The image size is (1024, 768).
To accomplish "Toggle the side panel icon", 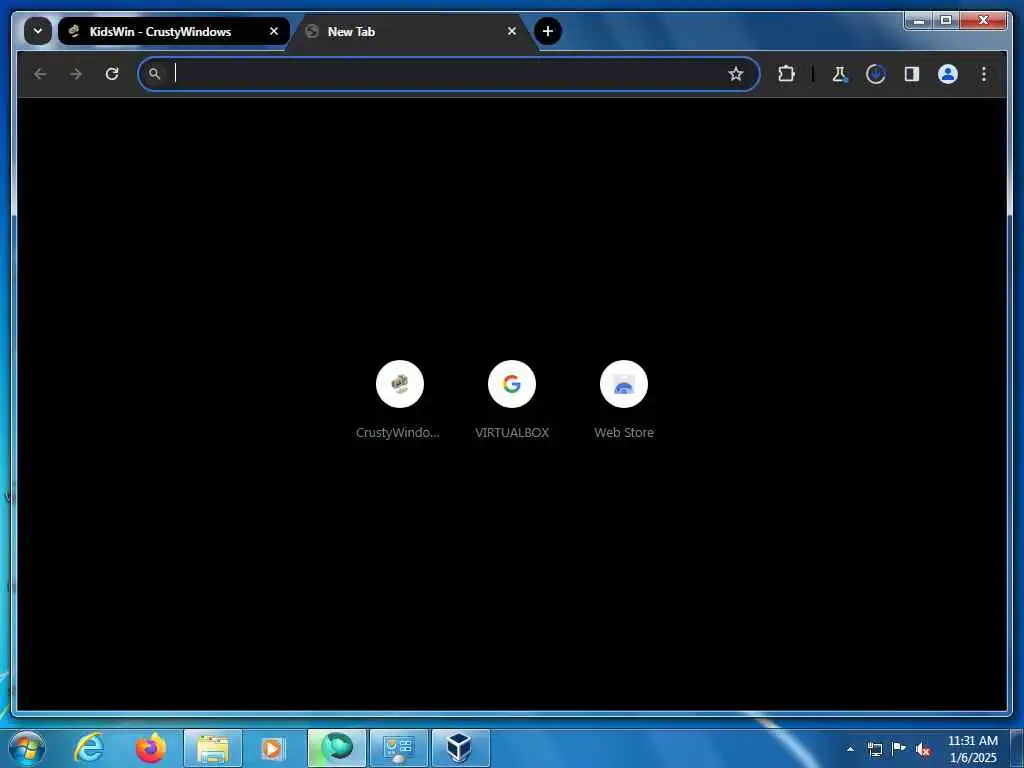I will 912,74.
